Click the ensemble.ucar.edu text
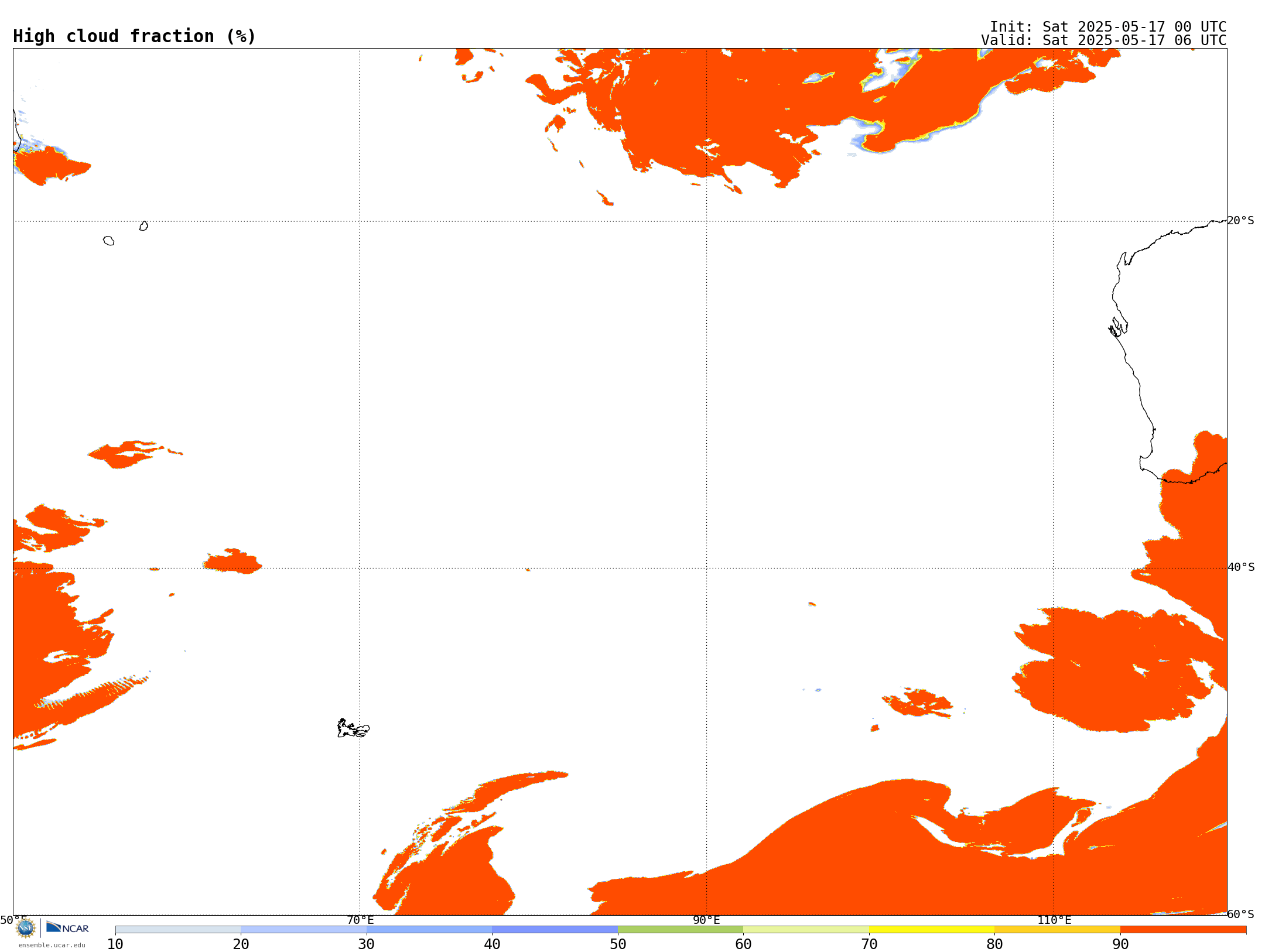 point(52,945)
